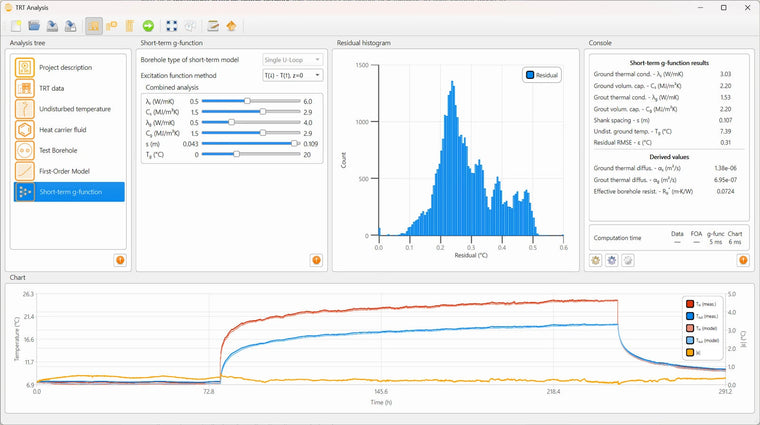Screen dimensions: 760x425
Task: Toggle Tout (model) light blue legend swatch
Action: pos(690,340)
